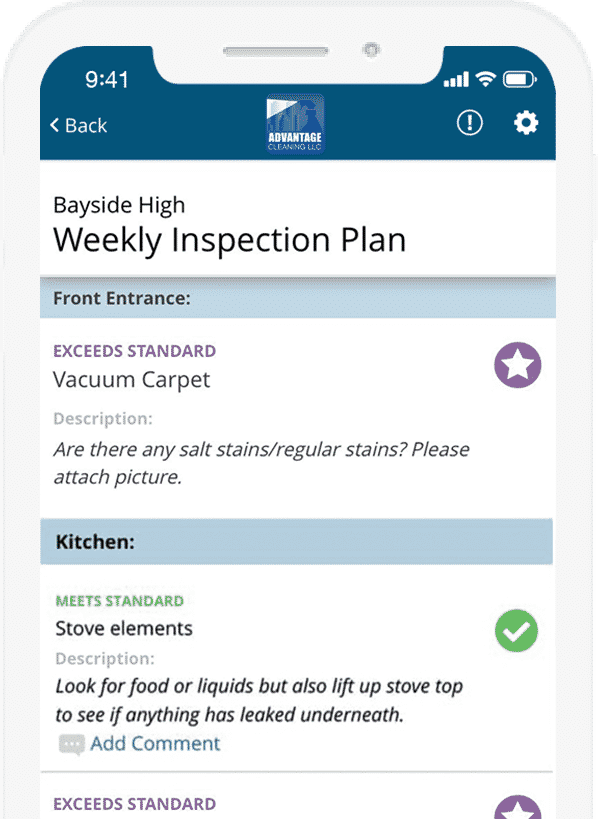This screenshot has width=598, height=819.
Task: Click the comment bubble icon
Action: point(72,744)
